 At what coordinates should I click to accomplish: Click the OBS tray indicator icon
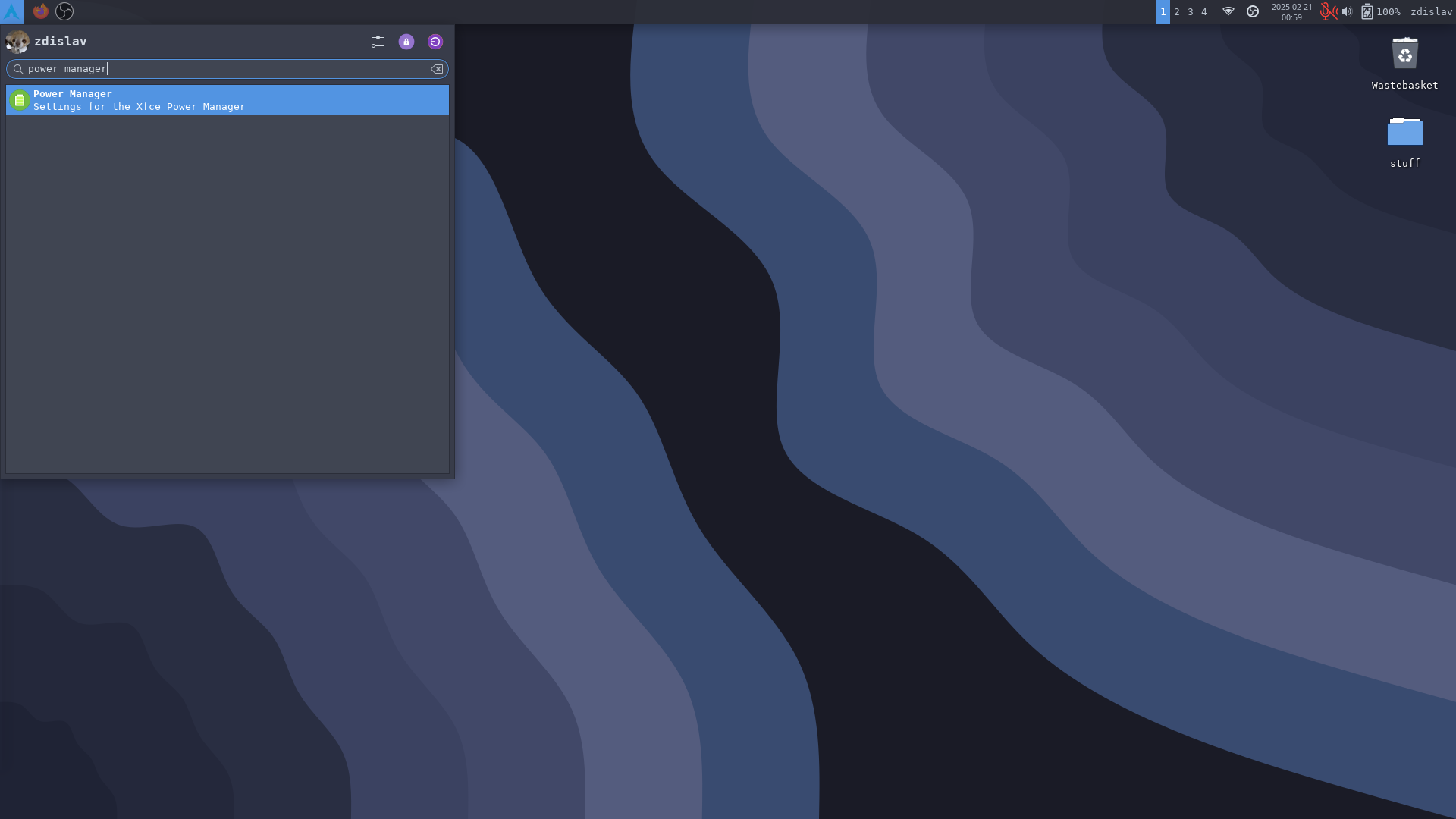1253,11
